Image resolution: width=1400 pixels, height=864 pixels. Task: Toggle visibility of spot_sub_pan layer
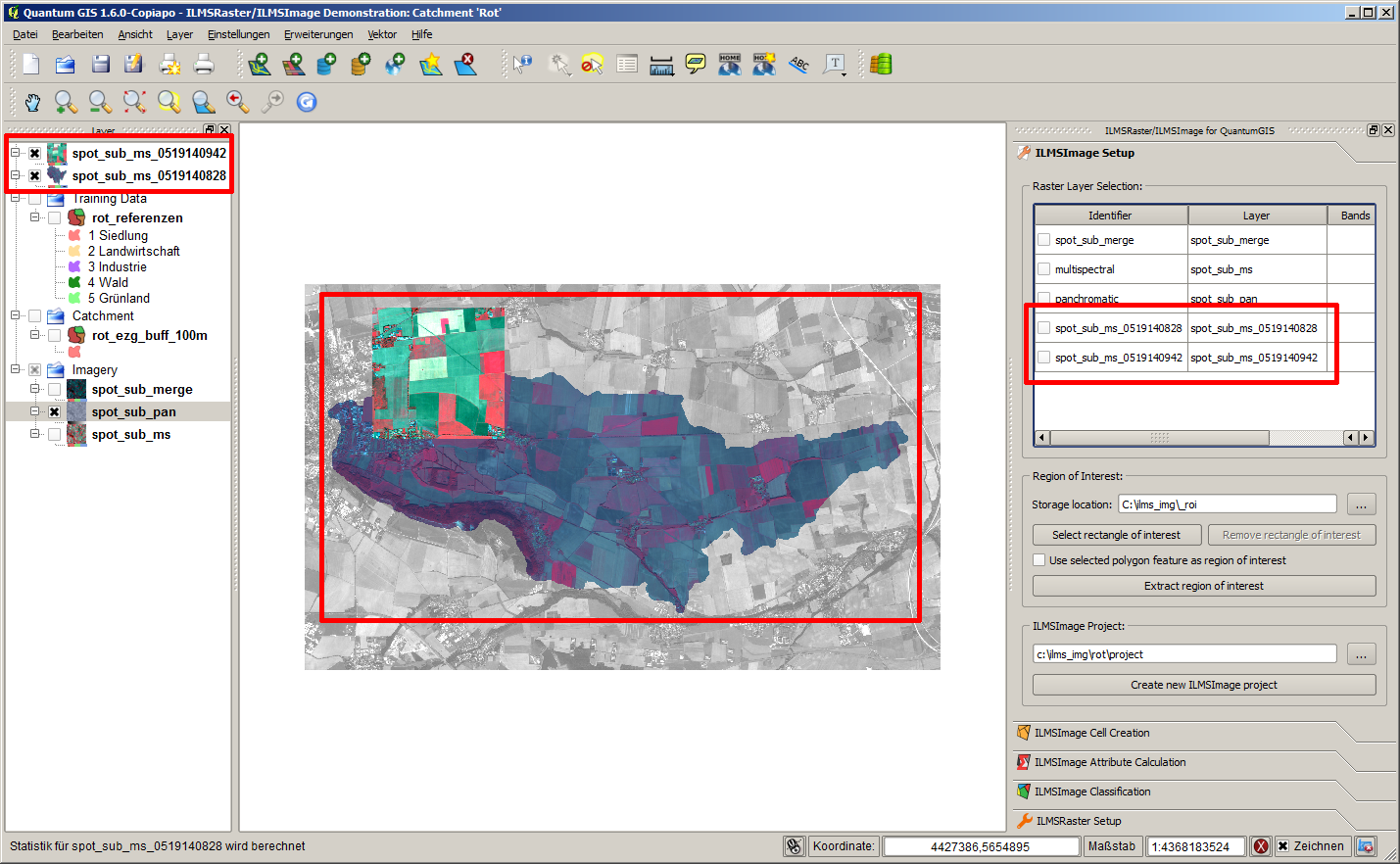tap(55, 412)
